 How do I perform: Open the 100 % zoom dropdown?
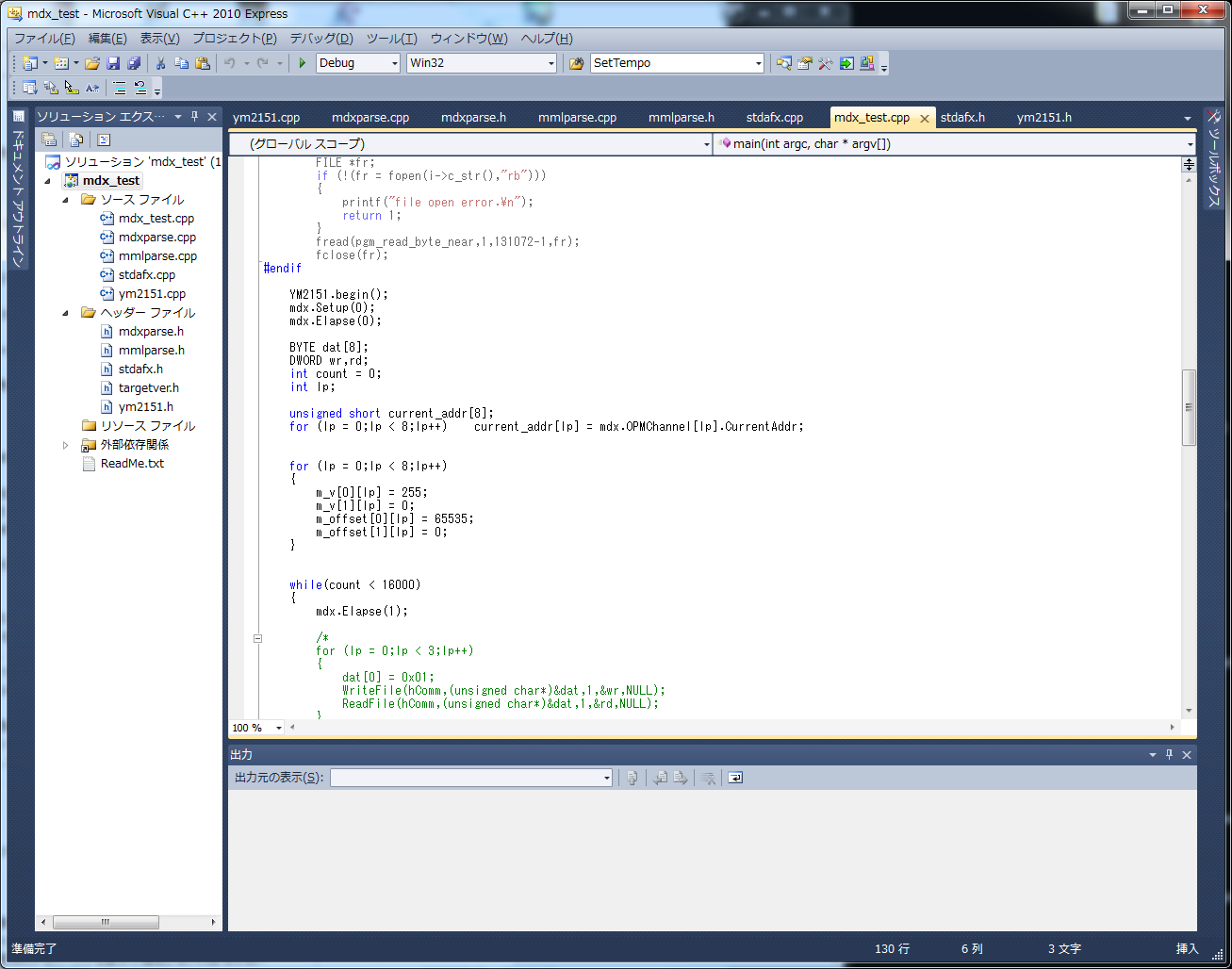click(278, 728)
